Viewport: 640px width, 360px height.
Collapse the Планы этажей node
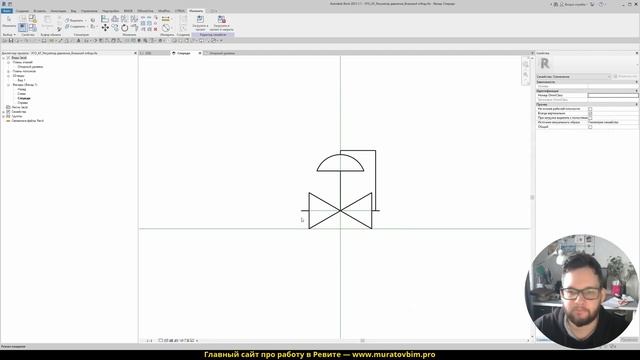pyautogui.click(x=8, y=62)
